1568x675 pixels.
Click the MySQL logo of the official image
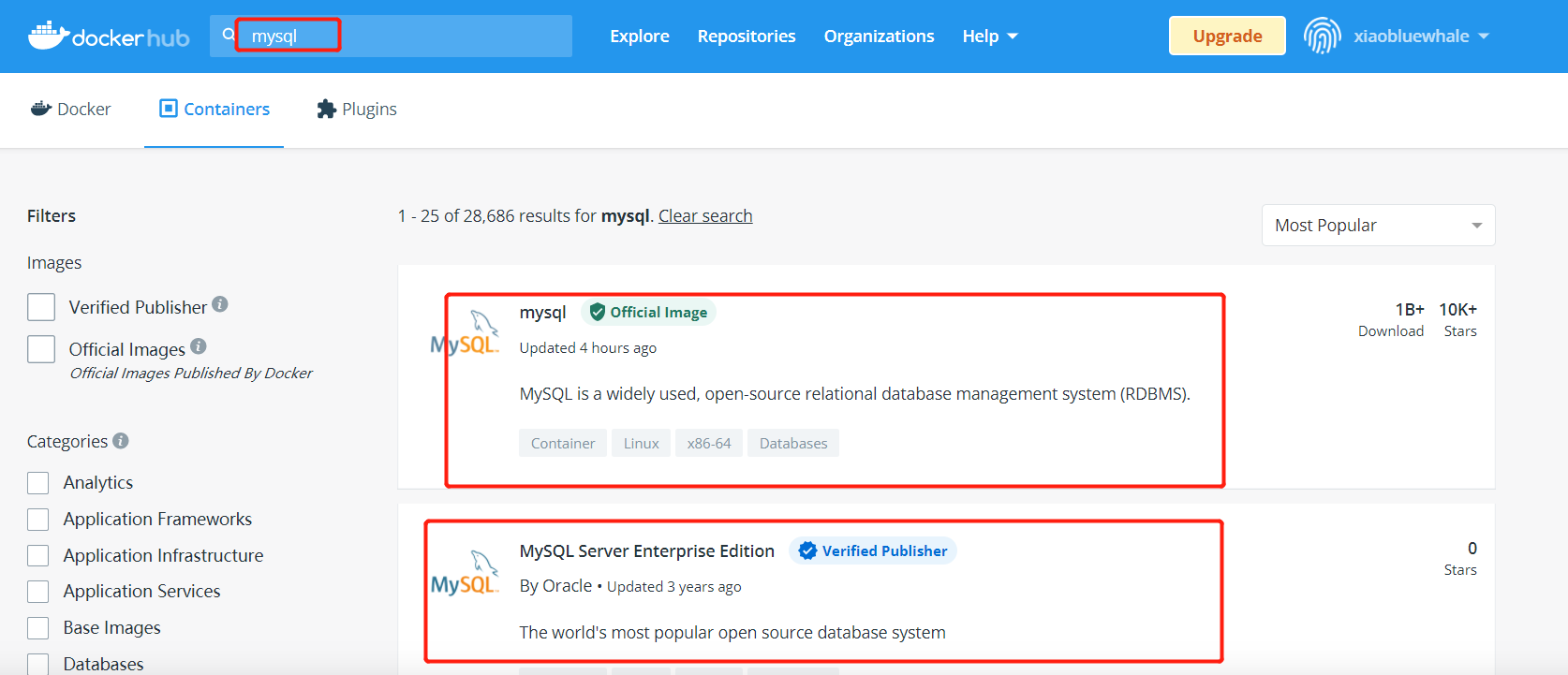point(466,333)
